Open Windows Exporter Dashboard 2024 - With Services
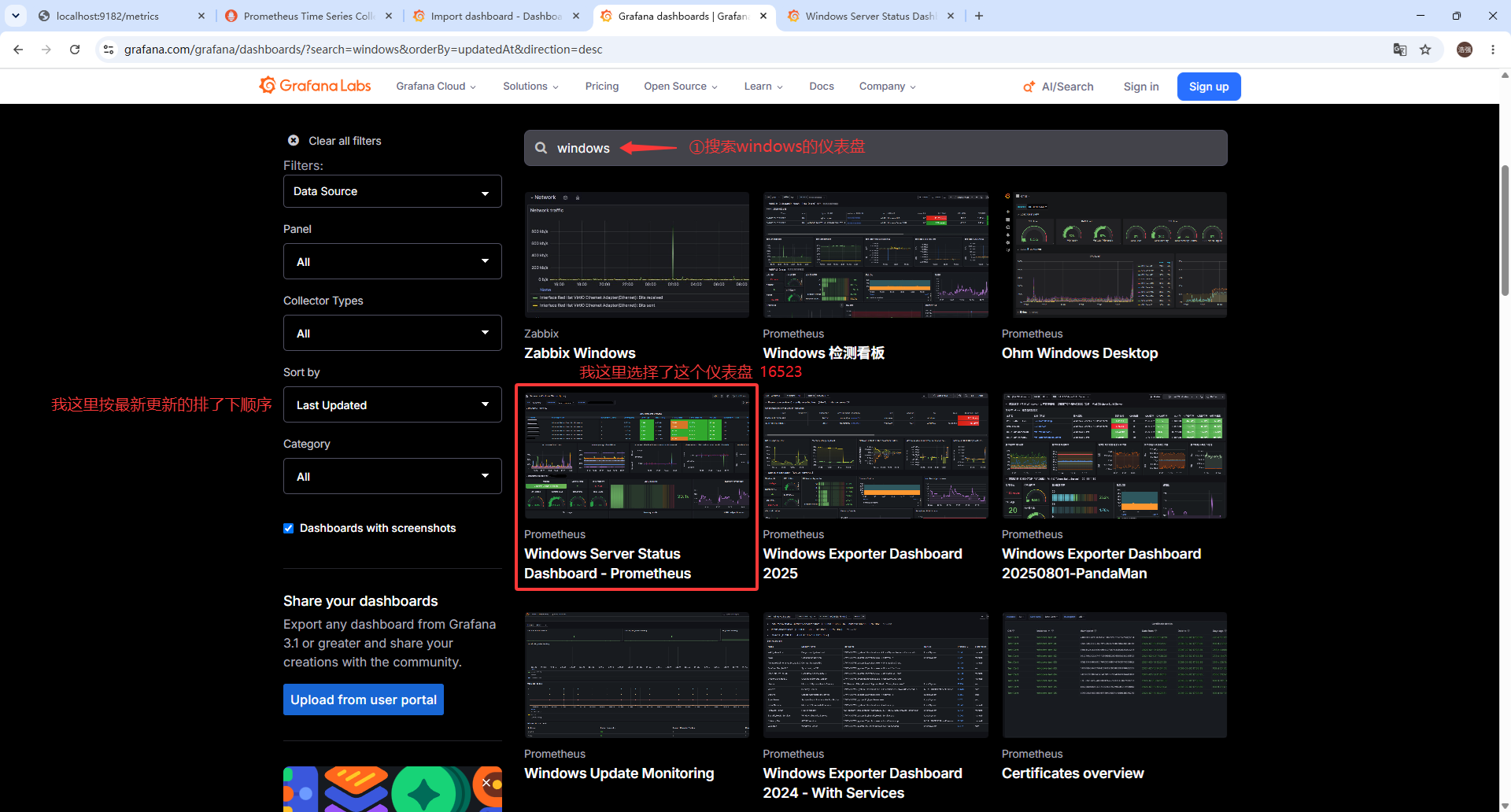Viewport: 1511px width, 812px height. point(863,783)
